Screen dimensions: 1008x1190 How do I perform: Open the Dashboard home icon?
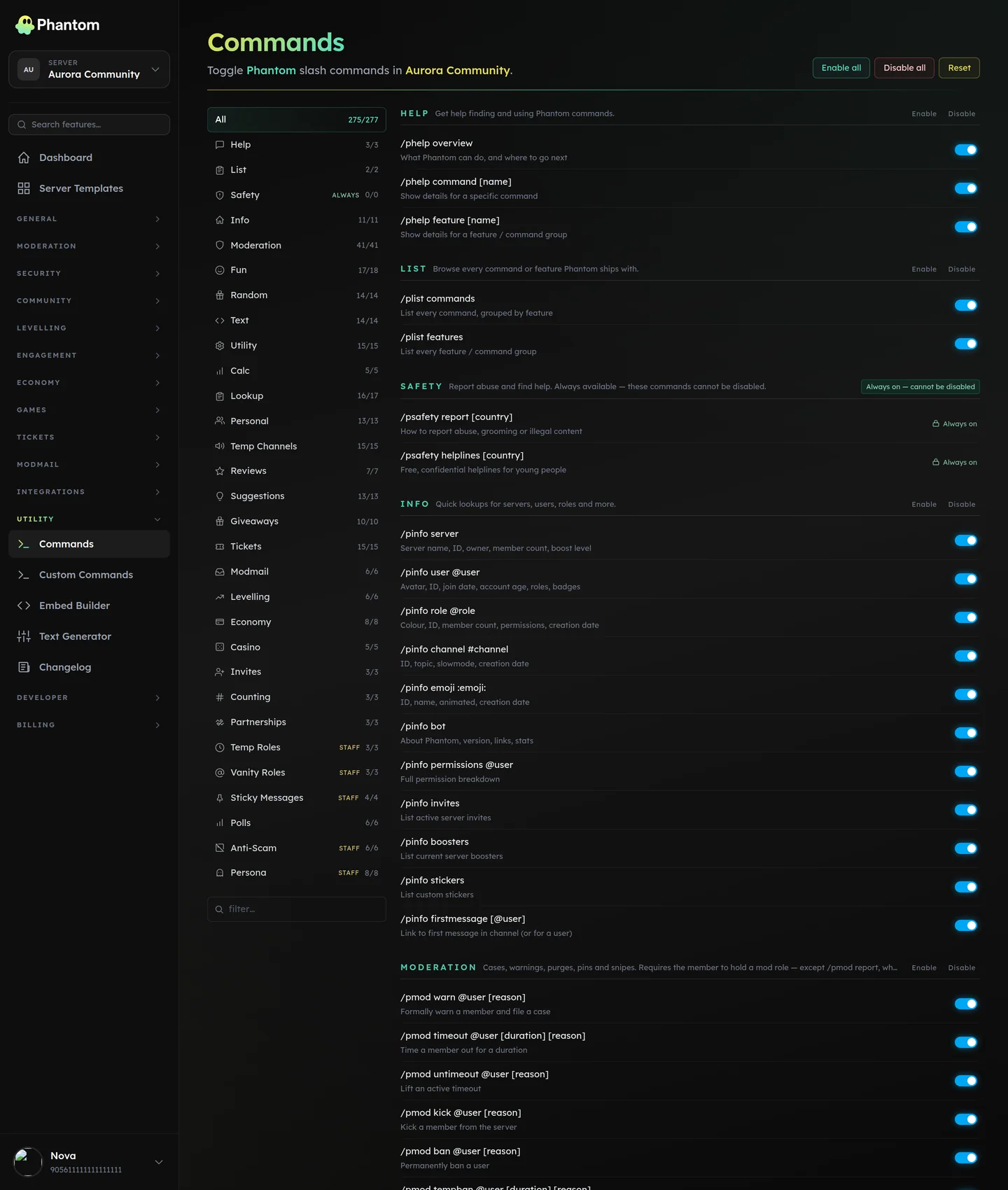pos(24,157)
